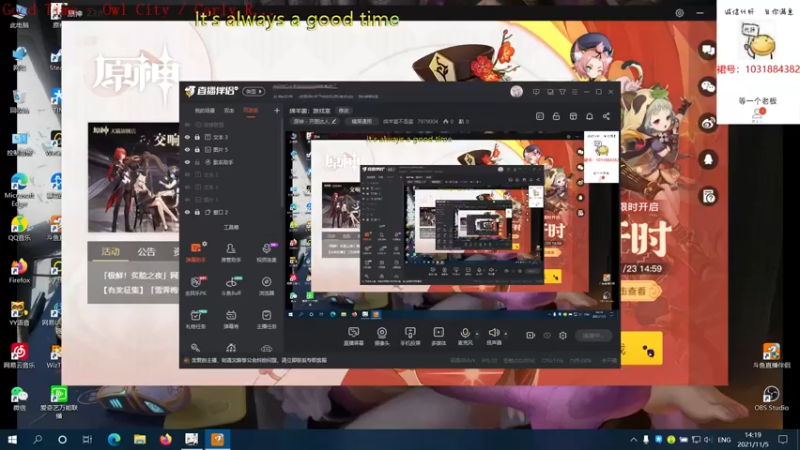Switch to 活动 tab in Genshin launcher
This screenshot has width=800, height=450.
pyautogui.click(x=110, y=252)
